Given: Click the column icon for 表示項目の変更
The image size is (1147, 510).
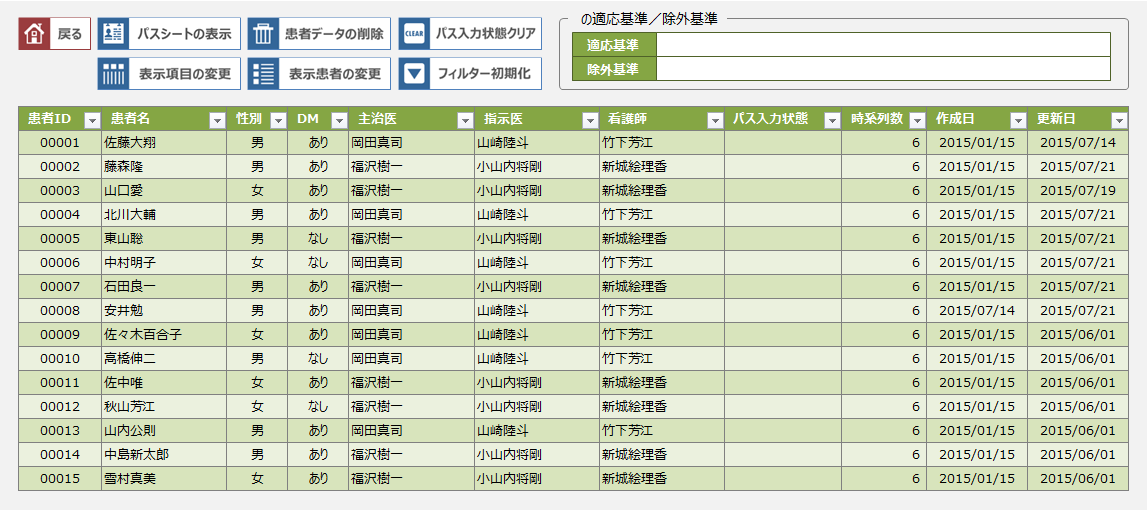Looking at the screenshot, I should [x=114, y=74].
